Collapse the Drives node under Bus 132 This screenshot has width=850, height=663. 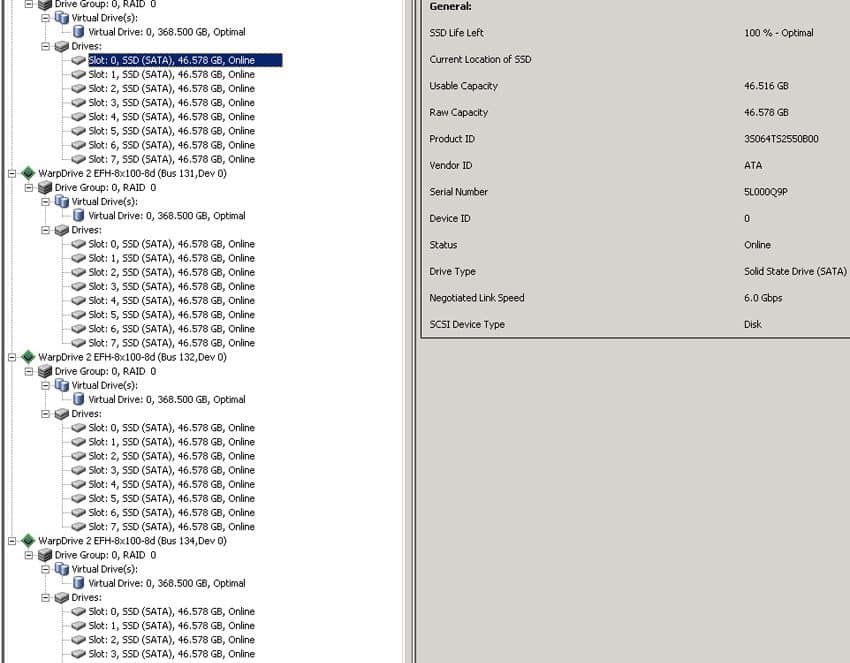pyautogui.click(x=46, y=414)
